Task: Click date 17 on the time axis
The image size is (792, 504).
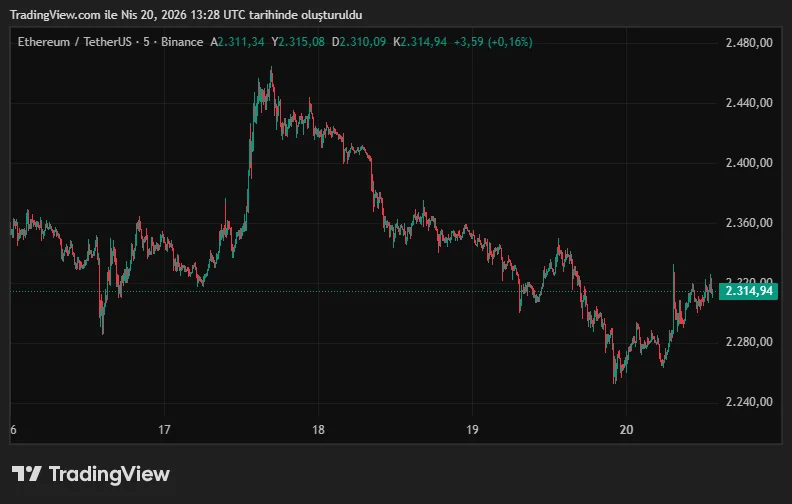Action: pyautogui.click(x=165, y=431)
